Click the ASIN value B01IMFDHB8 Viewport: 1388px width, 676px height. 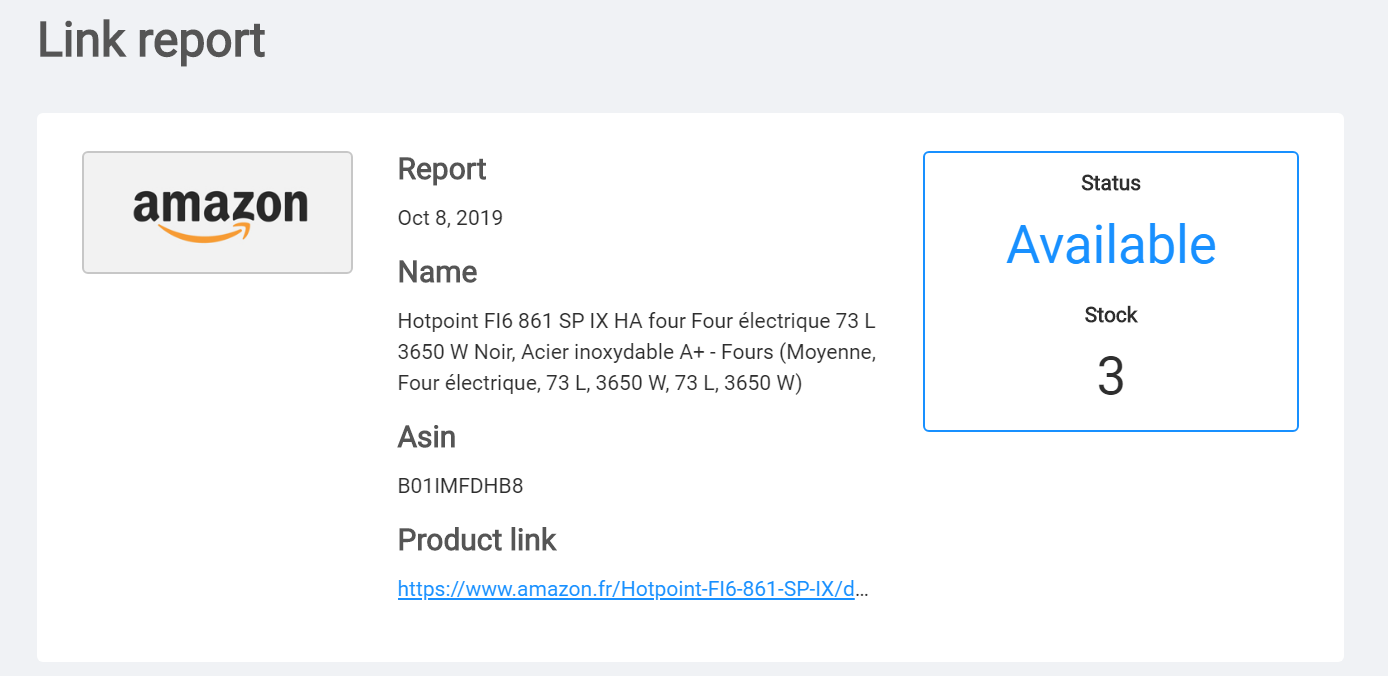(460, 486)
